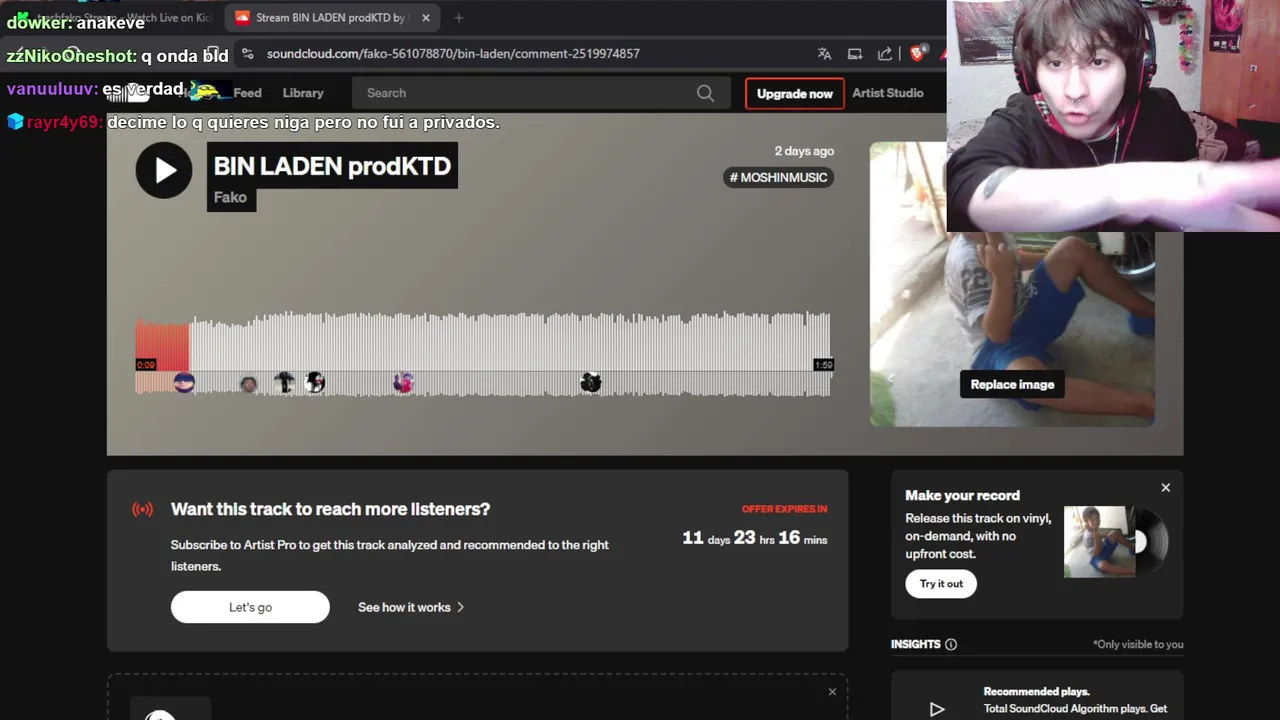Click the last black comment avatar on waveform
Viewport: 1280px width, 720px height.
[591, 382]
